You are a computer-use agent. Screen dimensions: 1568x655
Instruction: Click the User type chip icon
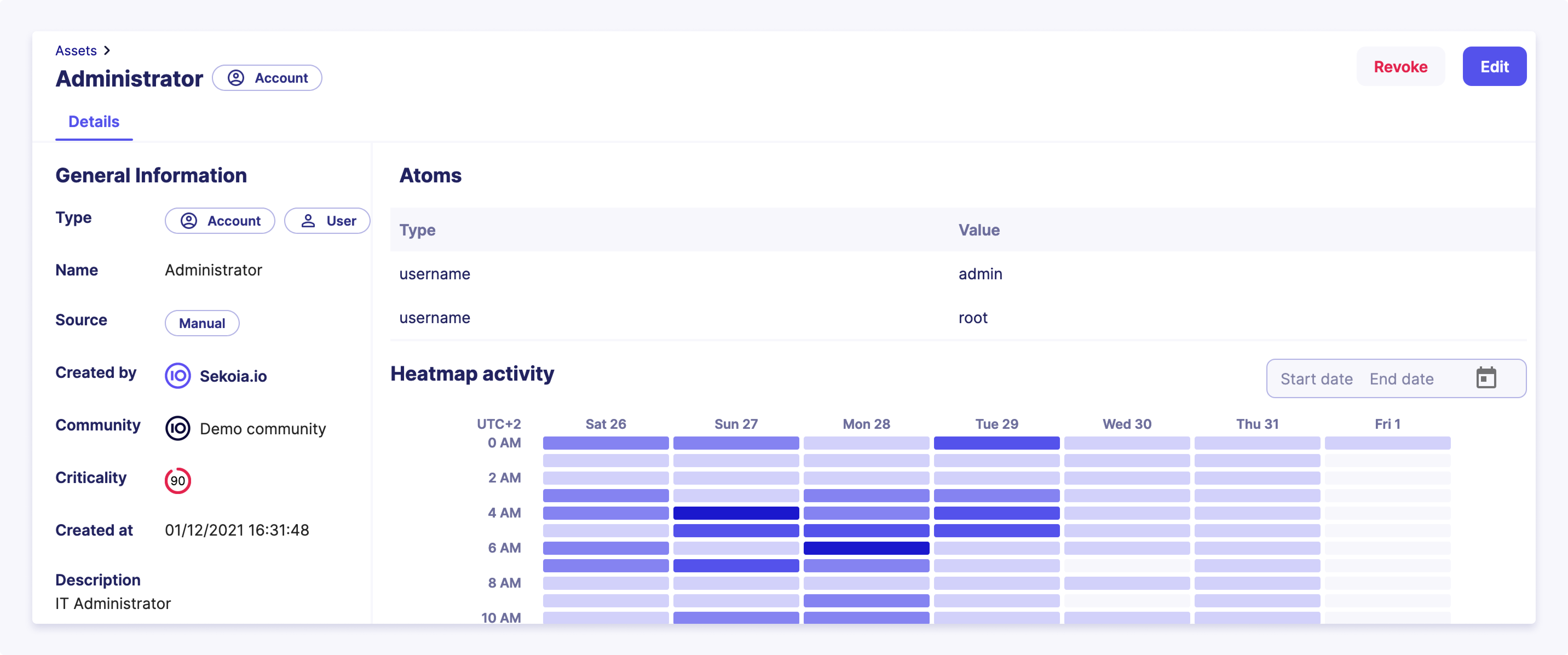tap(309, 220)
